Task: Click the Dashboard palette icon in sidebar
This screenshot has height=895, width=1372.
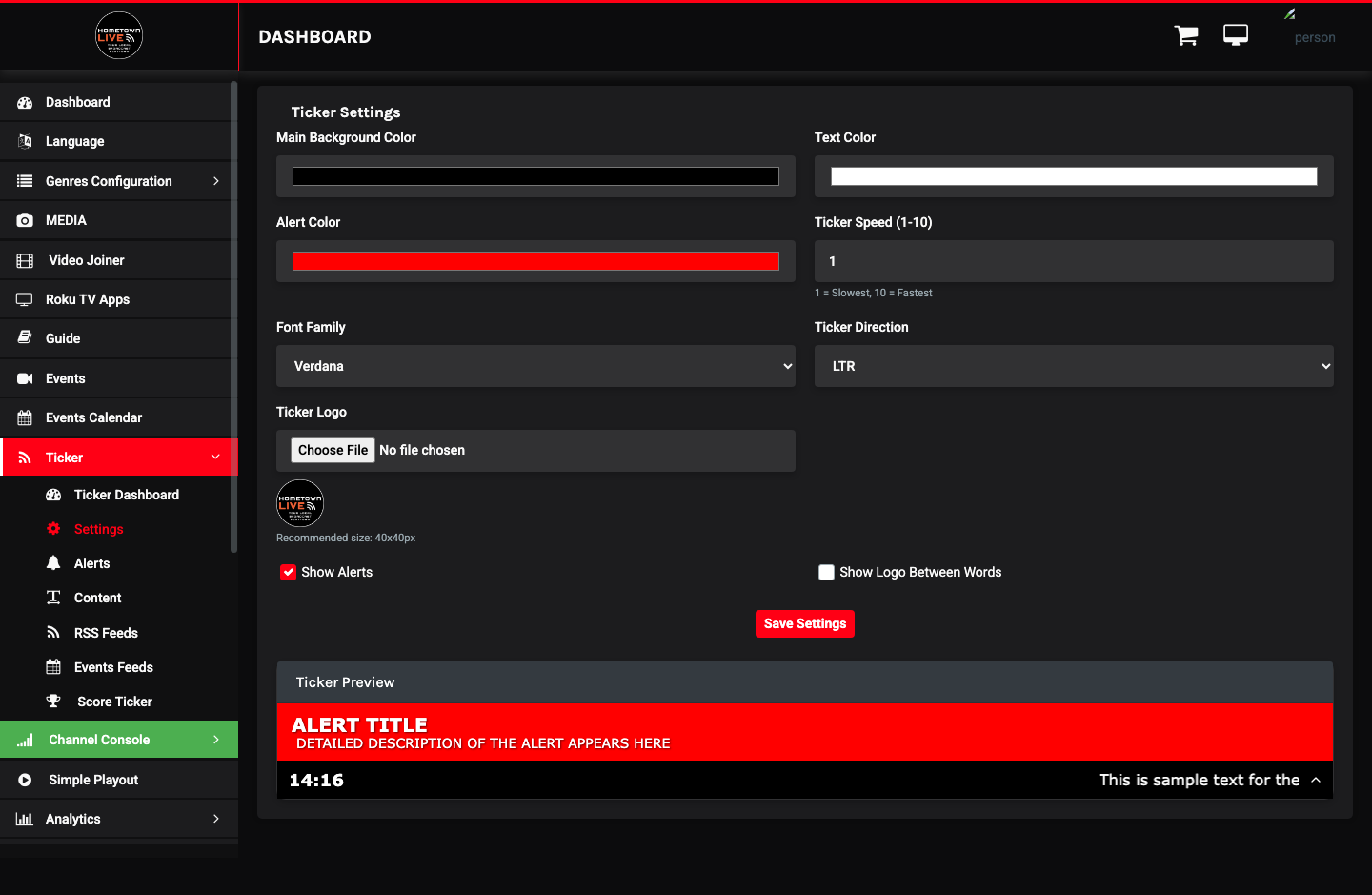Action: (x=25, y=102)
